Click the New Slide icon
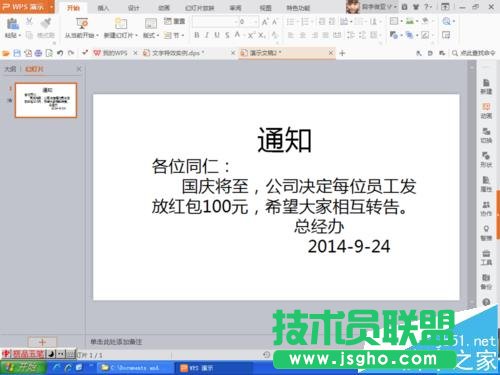500x375 pixels. [x=121, y=23]
